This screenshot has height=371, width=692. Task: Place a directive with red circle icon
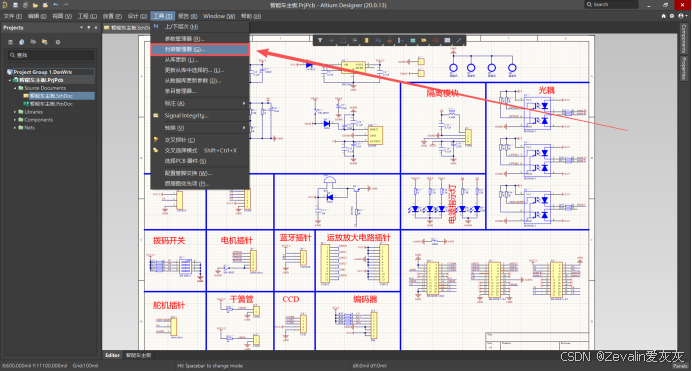point(436,40)
